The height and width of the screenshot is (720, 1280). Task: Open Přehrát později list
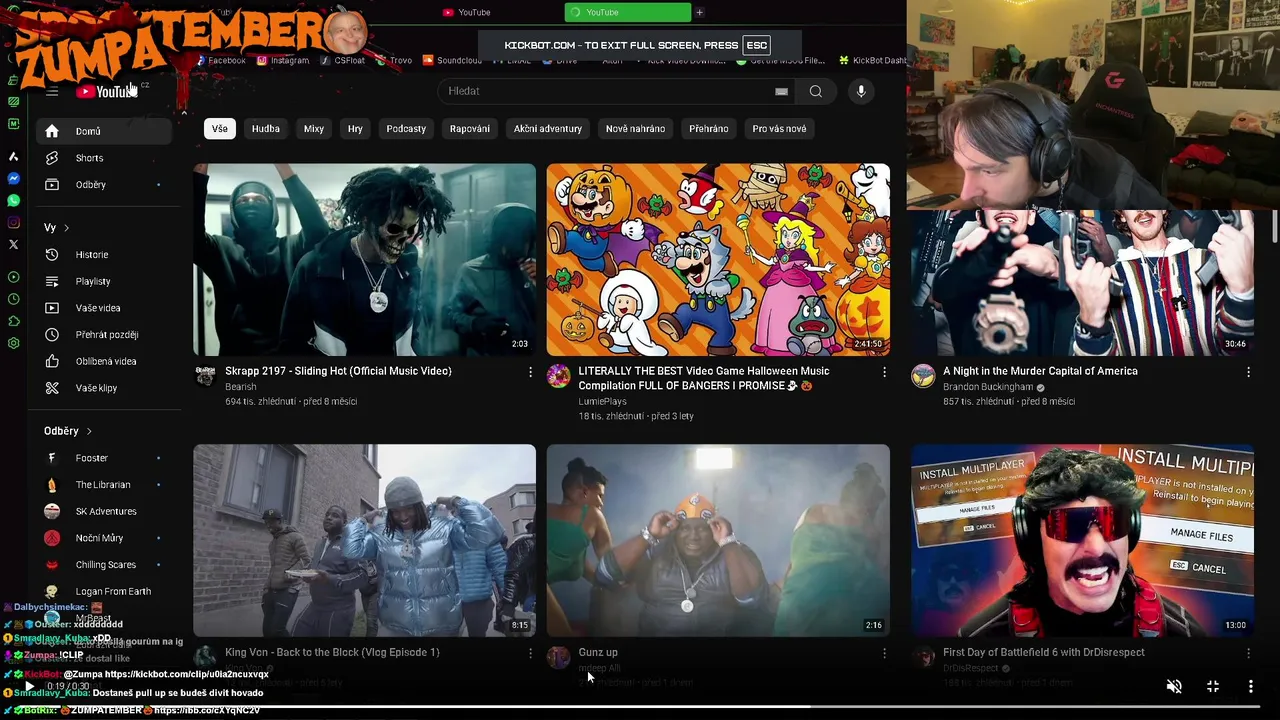click(x=104, y=335)
